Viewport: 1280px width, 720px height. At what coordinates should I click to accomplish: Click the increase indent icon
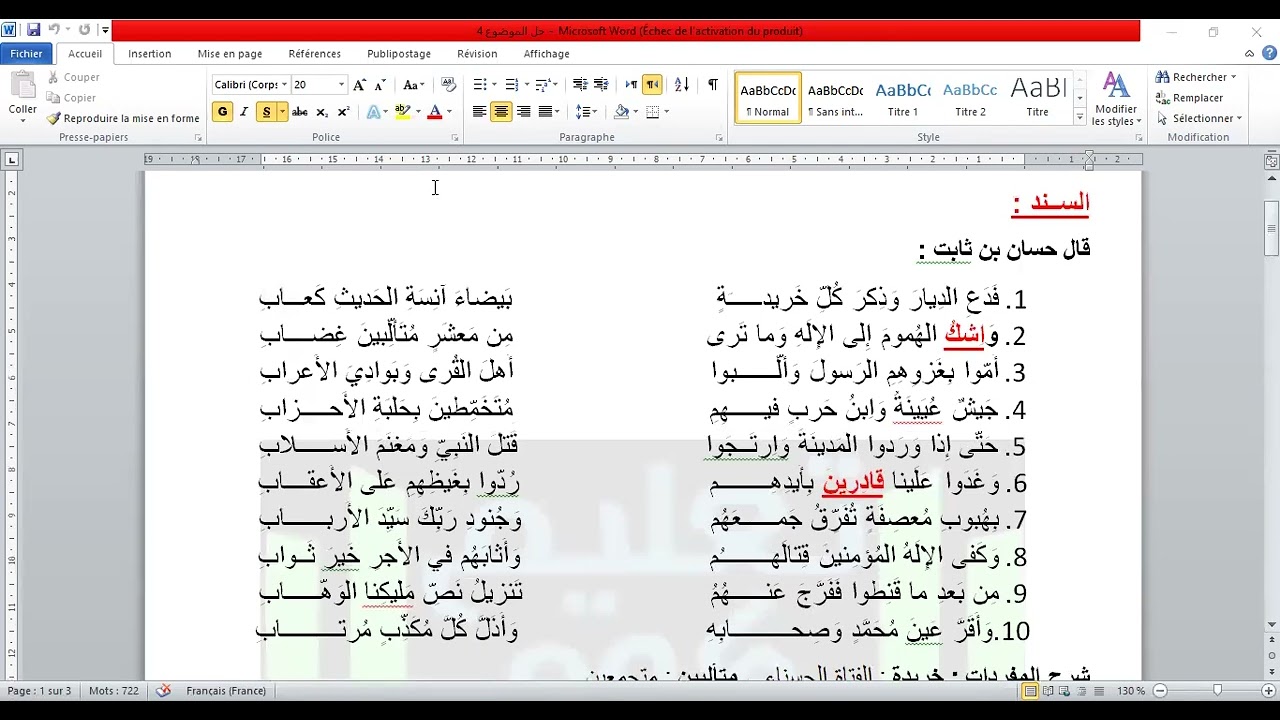pos(601,85)
